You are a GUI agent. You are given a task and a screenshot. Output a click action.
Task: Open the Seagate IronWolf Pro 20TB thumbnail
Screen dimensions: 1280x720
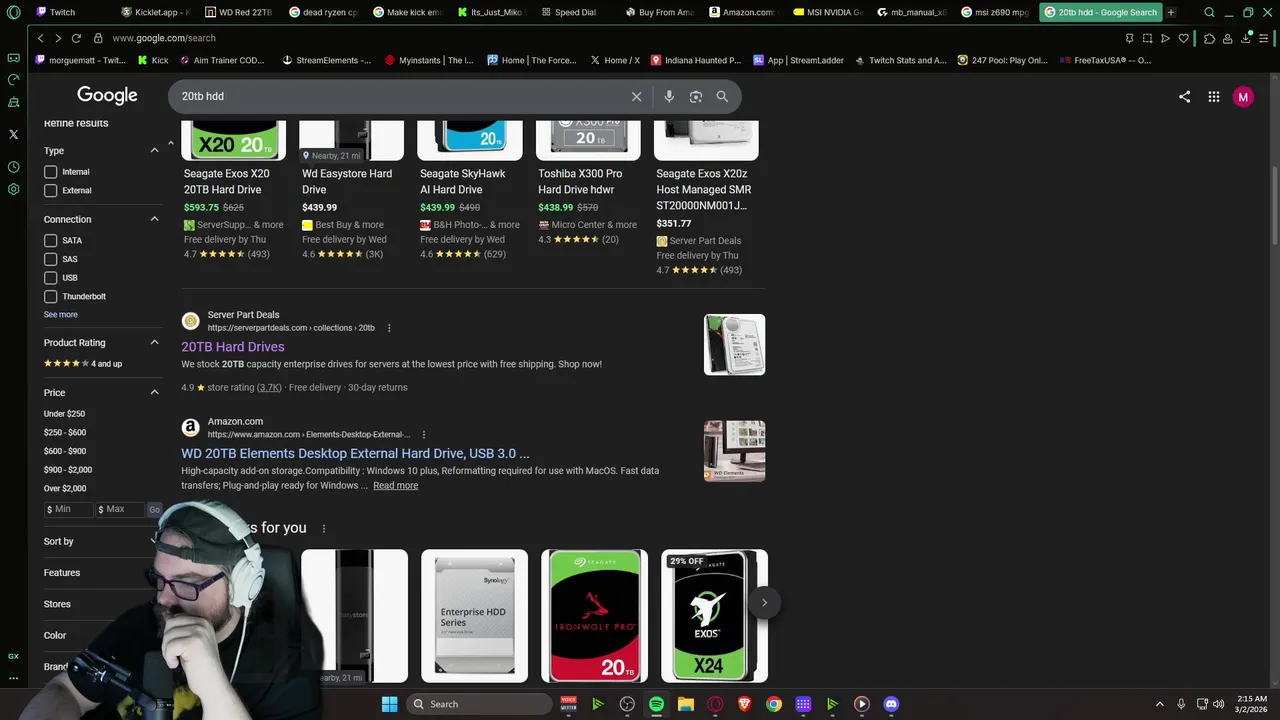pos(595,616)
